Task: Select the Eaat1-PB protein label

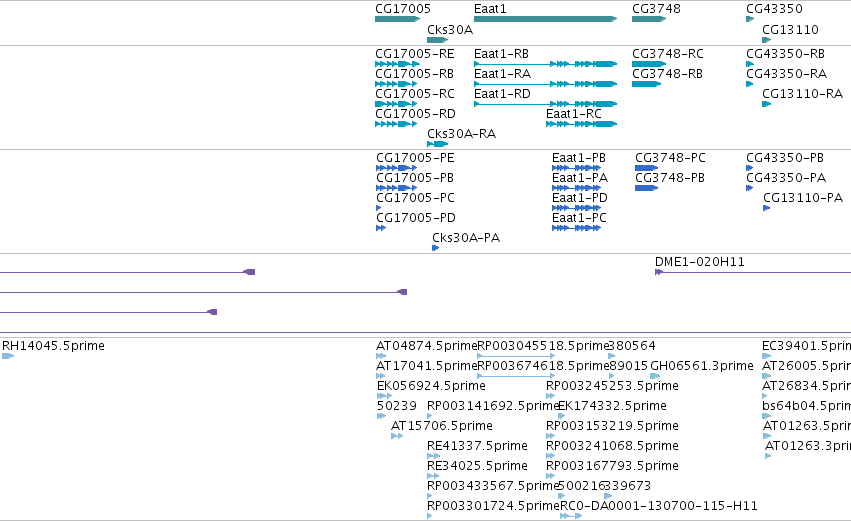Action: (579, 158)
